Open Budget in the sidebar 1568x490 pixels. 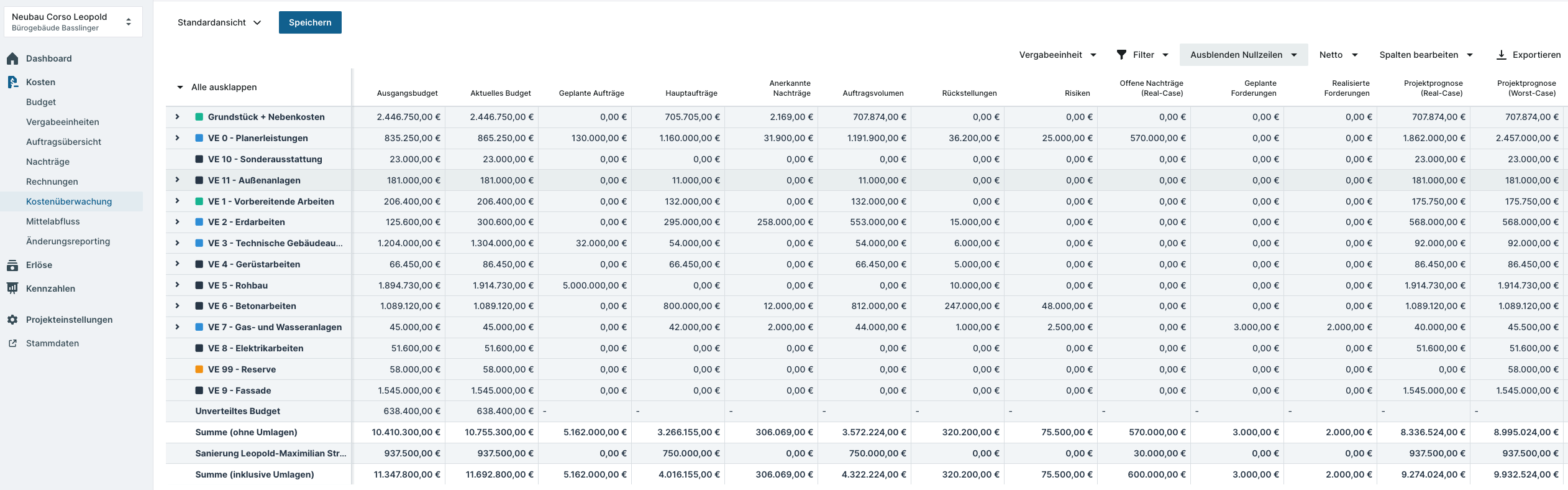click(41, 102)
